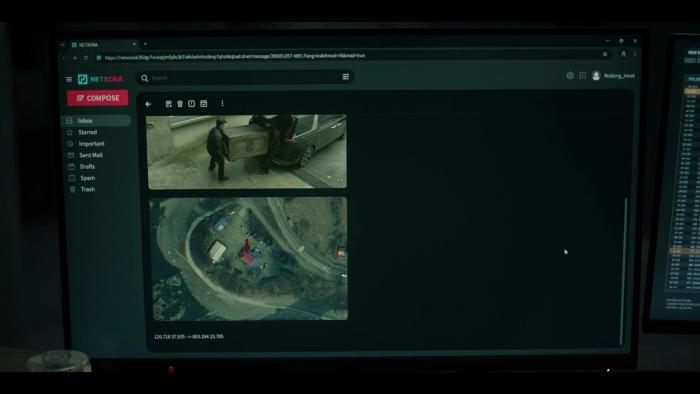Open the aerial satellite image attachment
Image resolution: width=700 pixels, height=394 pixels.
[x=249, y=259]
